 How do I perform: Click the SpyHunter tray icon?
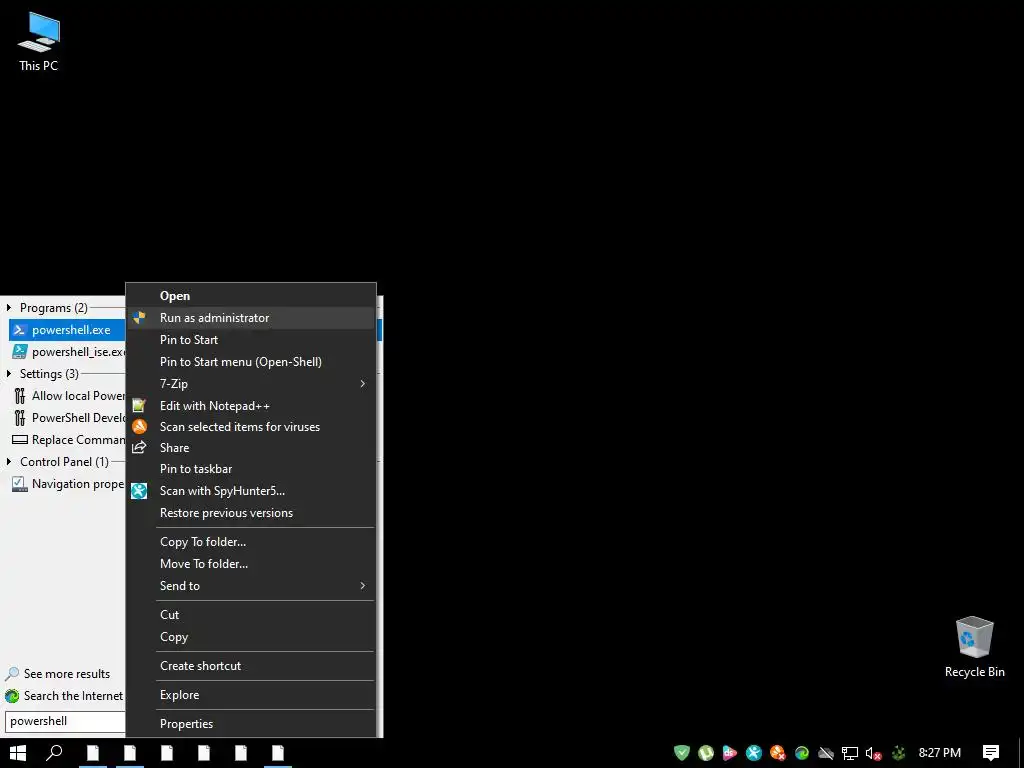click(754, 753)
